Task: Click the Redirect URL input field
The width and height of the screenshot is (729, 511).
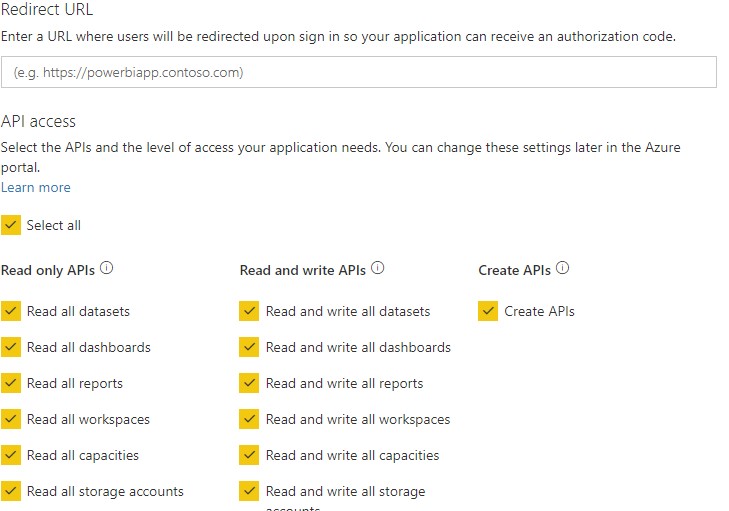Action: click(359, 73)
